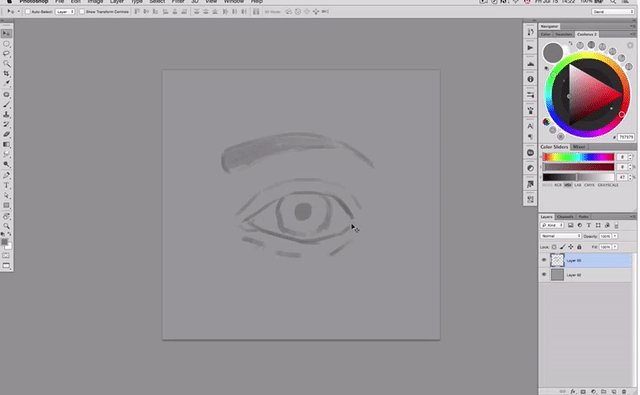The height and width of the screenshot is (395, 640).
Task: Open the layer filter Kind dropdown
Action: pos(552,225)
